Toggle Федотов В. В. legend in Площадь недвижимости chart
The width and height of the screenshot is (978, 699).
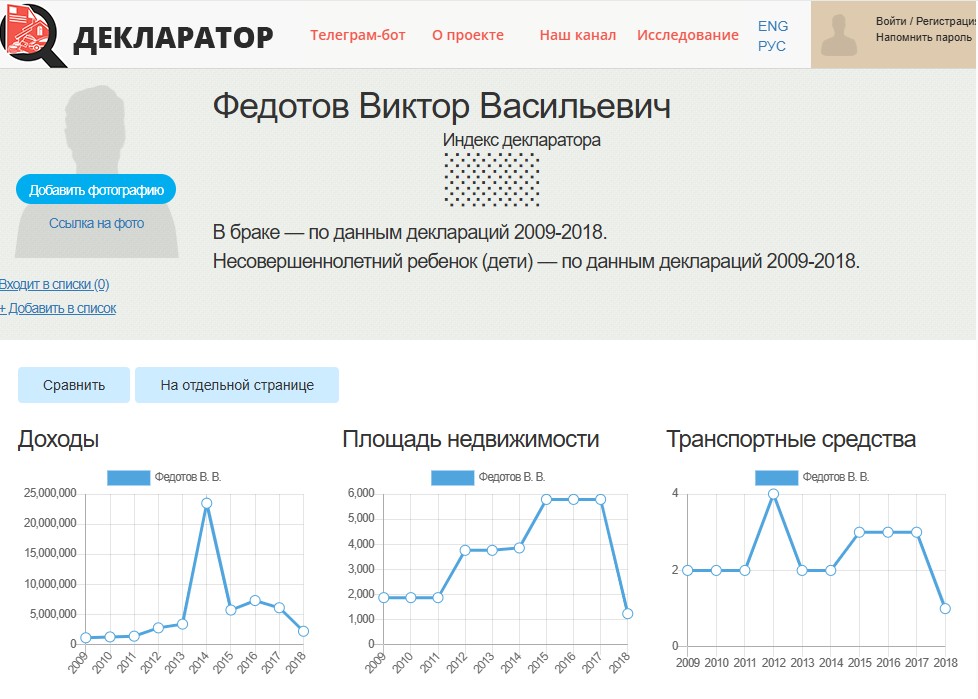[x=488, y=477]
